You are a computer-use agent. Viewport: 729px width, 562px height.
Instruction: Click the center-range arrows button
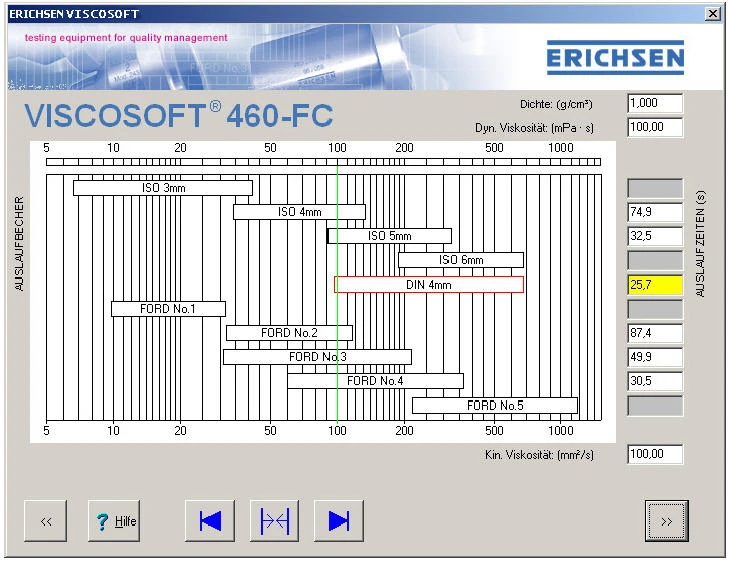(274, 521)
